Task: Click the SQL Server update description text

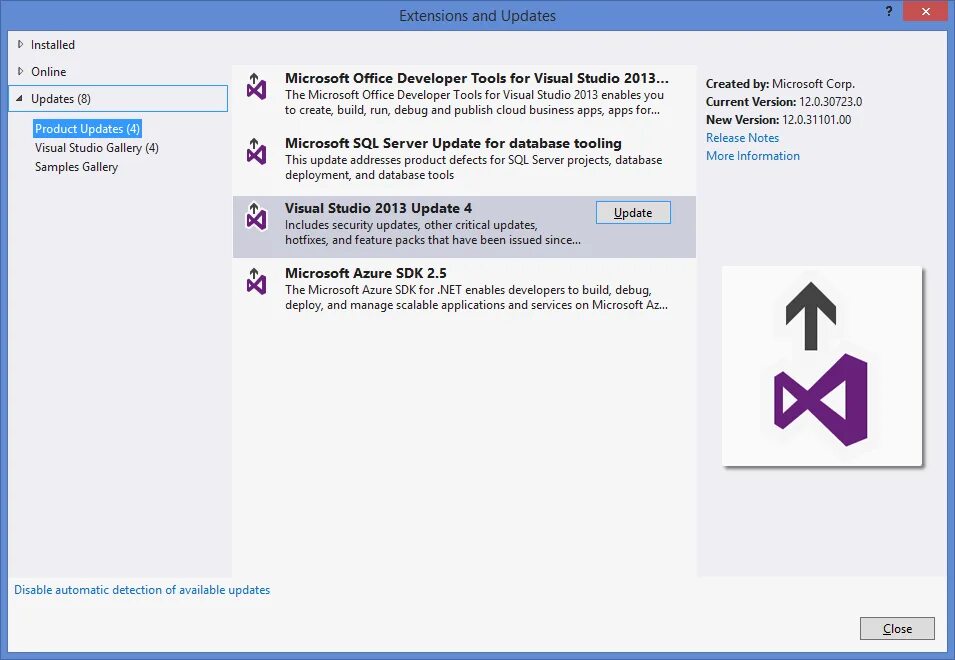Action: point(473,167)
